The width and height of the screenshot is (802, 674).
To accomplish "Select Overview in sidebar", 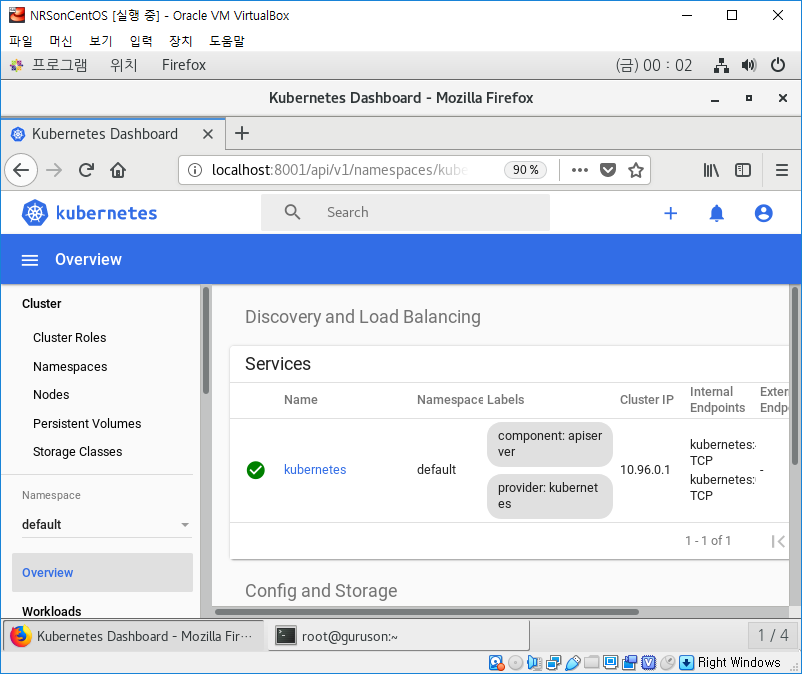I will pyautogui.click(x=102, y=573).
